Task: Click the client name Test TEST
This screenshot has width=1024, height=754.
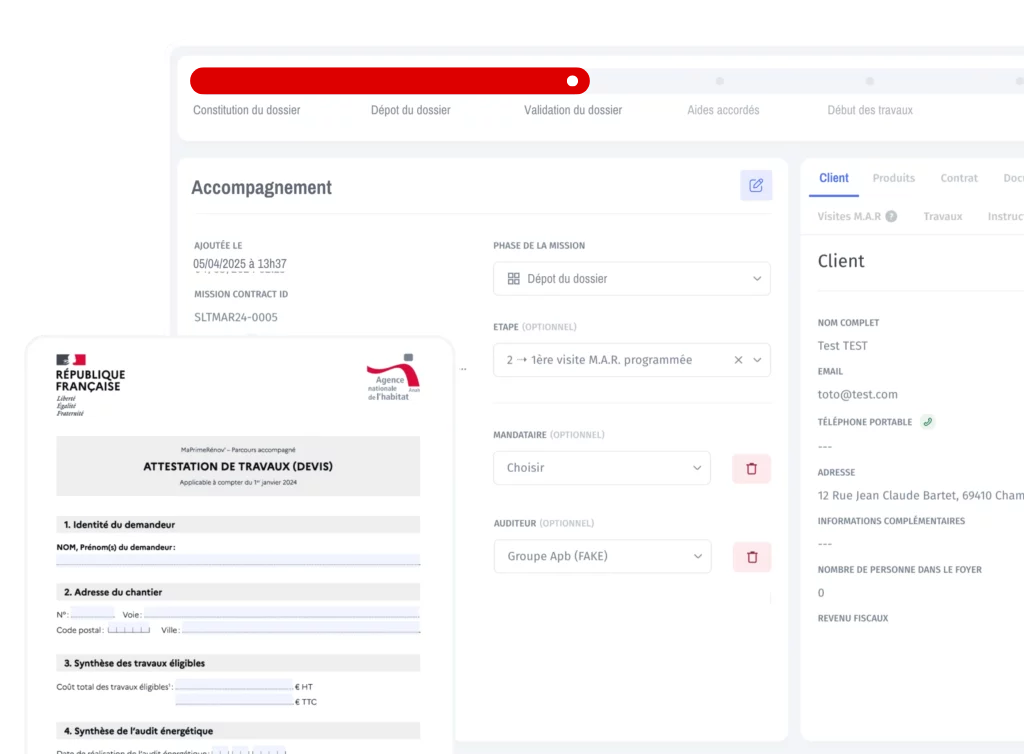Action: (x=842, y=346)
